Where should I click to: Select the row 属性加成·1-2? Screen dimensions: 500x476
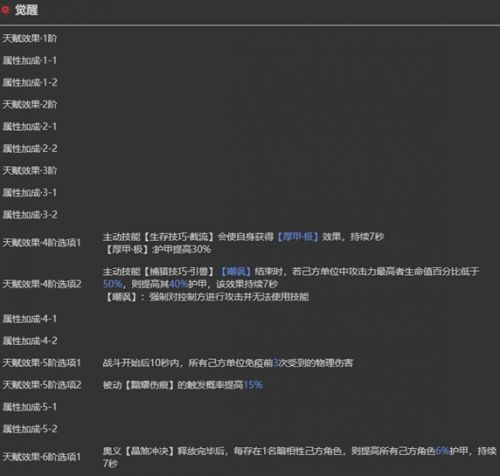(30, 82)
